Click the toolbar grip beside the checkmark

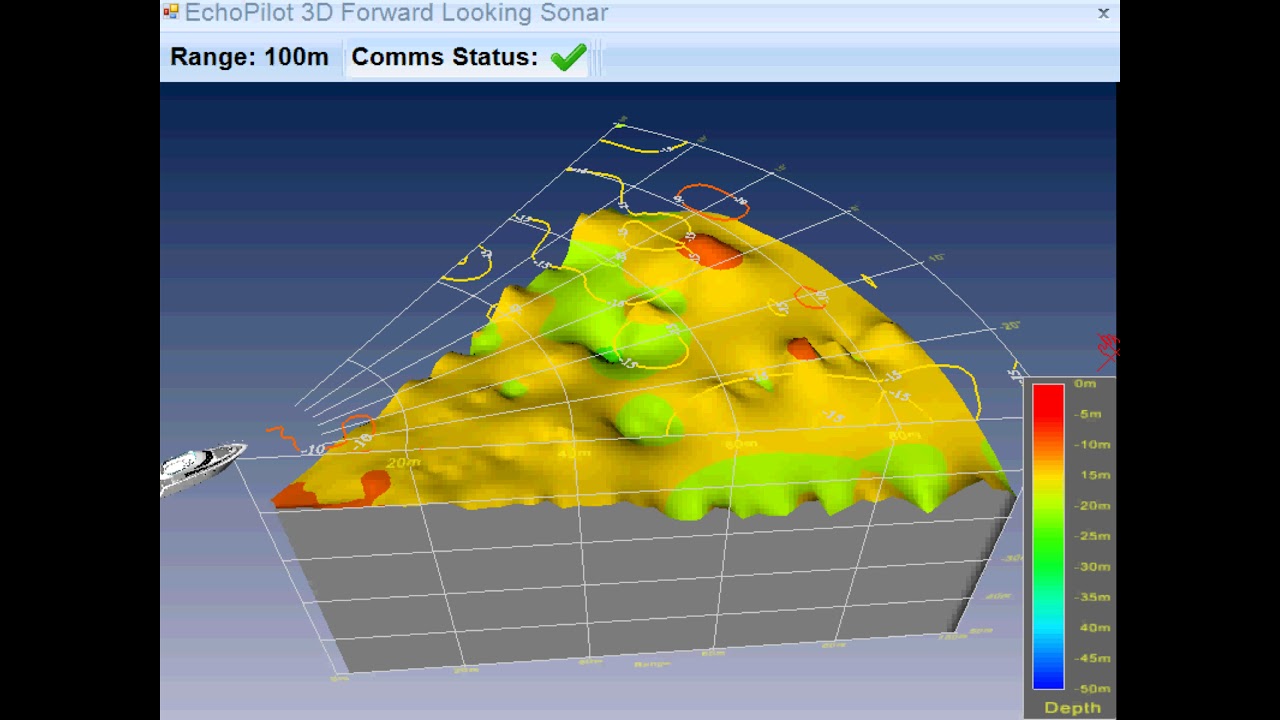point(596,58)
